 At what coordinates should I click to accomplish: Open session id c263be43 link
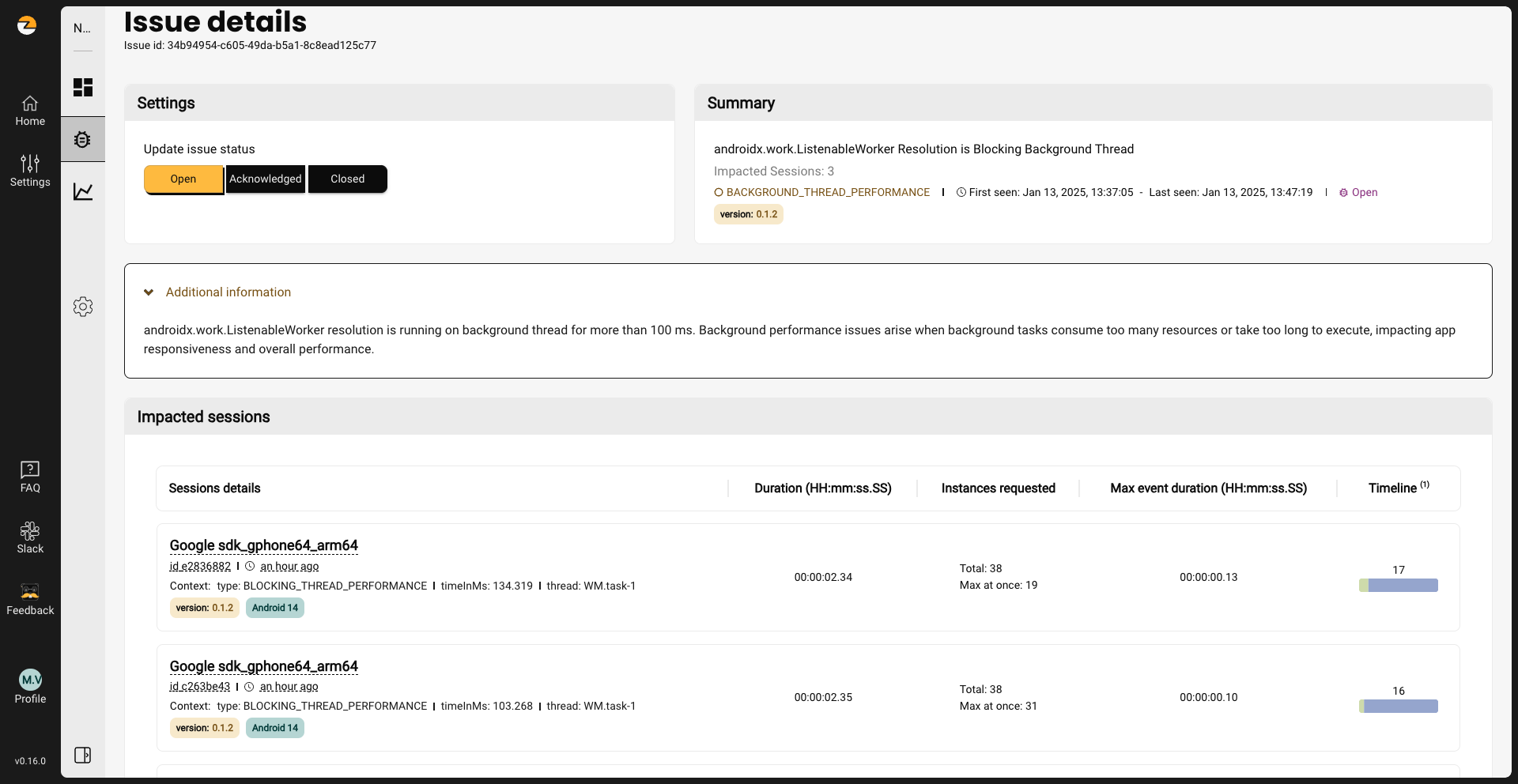pos(200,687)
